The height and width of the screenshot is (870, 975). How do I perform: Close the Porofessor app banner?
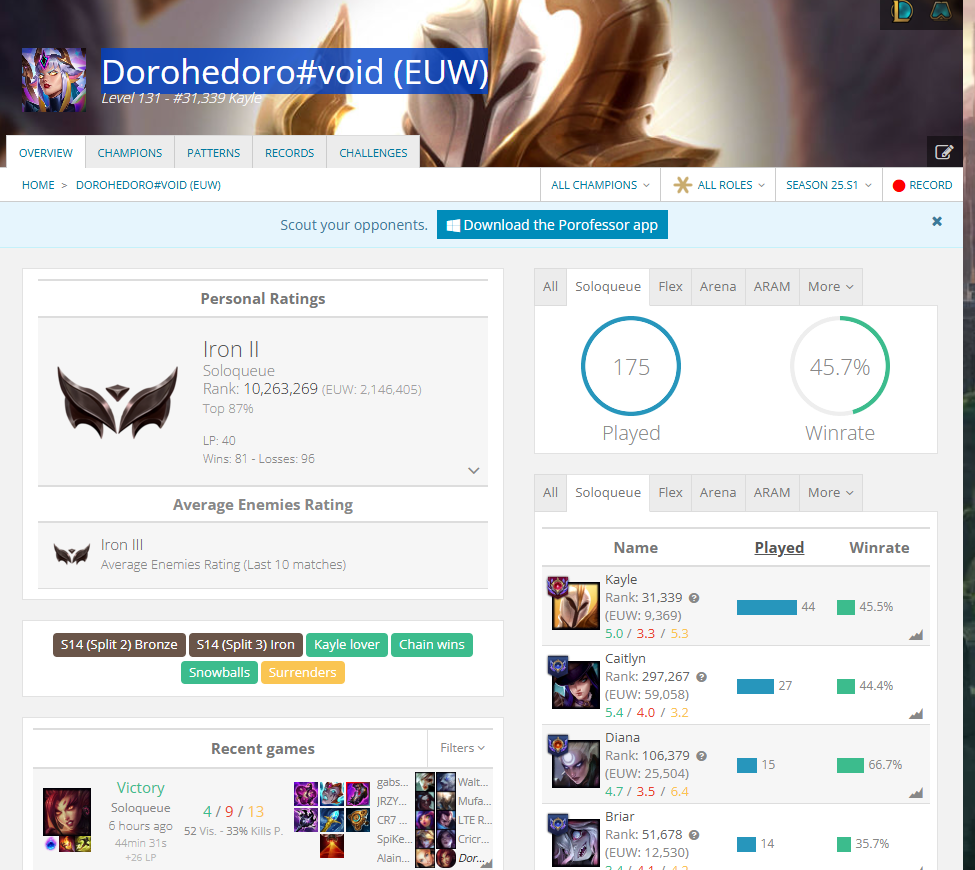point(937,221)
